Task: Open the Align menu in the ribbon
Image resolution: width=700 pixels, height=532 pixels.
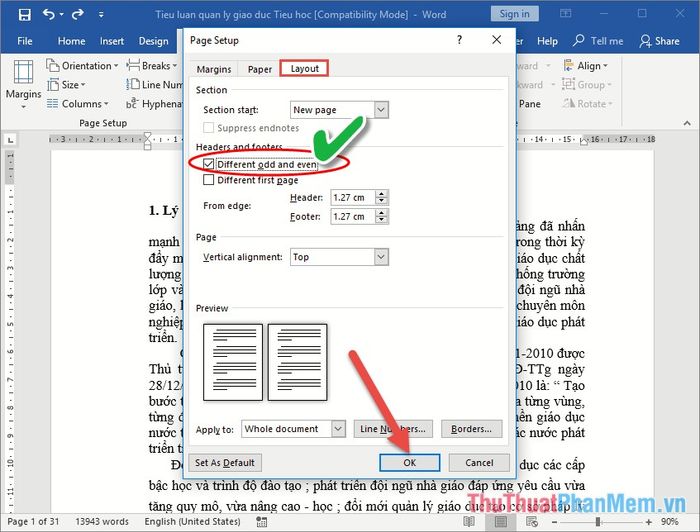Action: click(585, 66)
